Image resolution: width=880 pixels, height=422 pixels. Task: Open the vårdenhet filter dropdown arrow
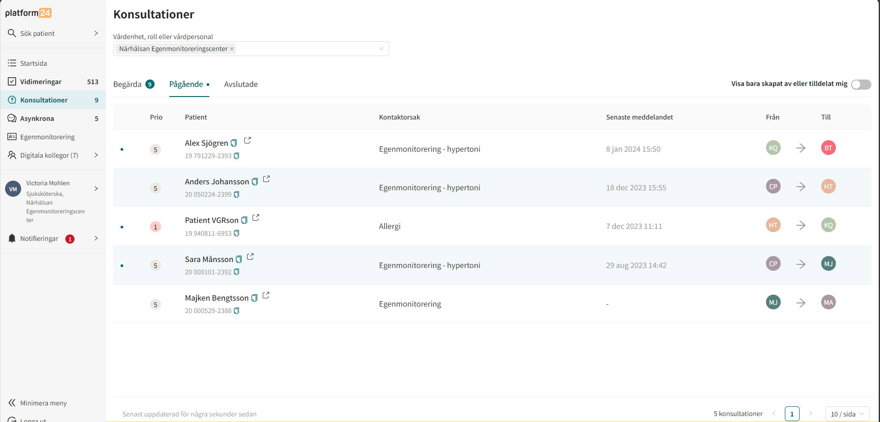click(380, 49)
